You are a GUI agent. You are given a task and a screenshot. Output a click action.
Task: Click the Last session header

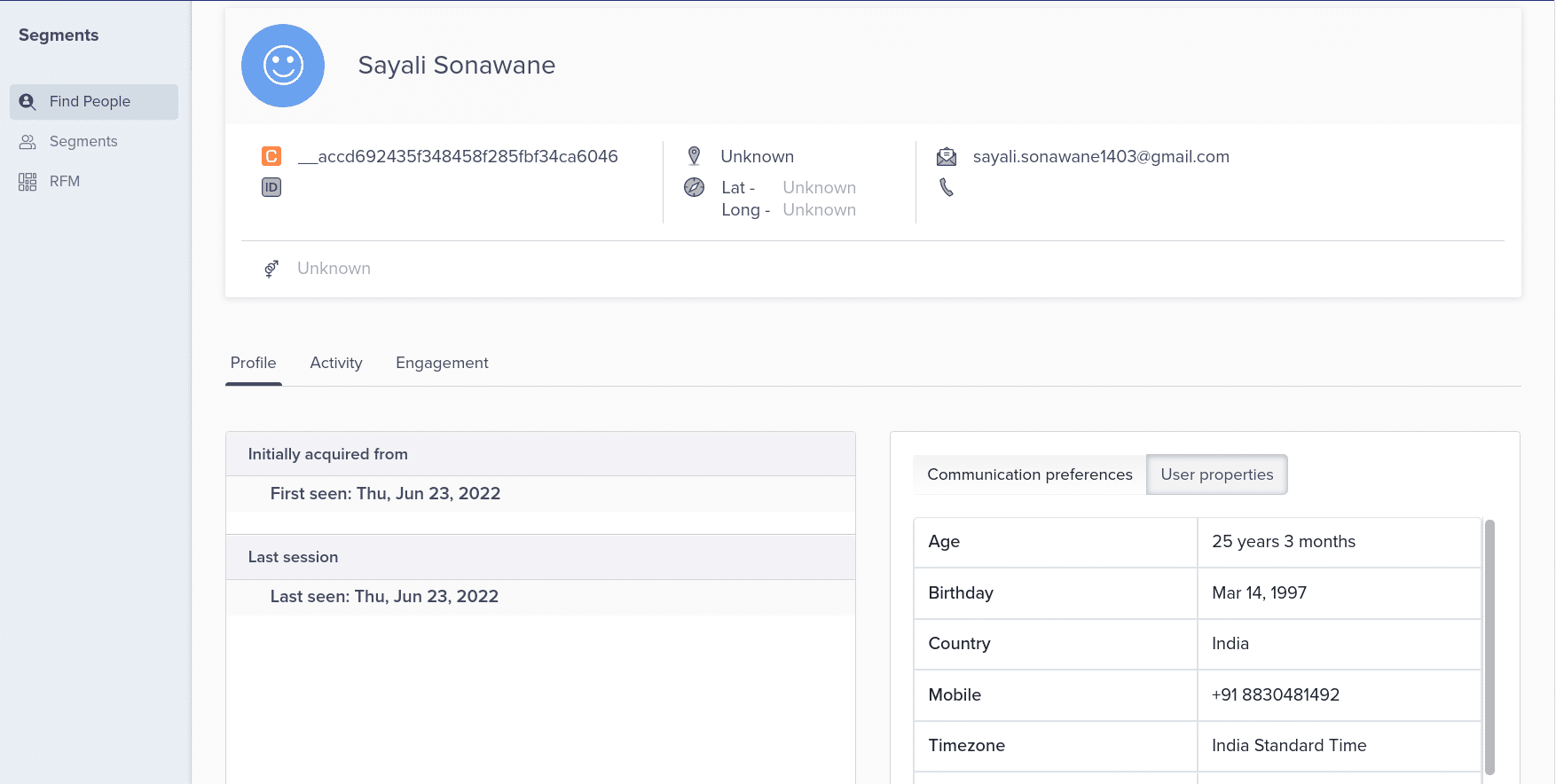[540, 557]
